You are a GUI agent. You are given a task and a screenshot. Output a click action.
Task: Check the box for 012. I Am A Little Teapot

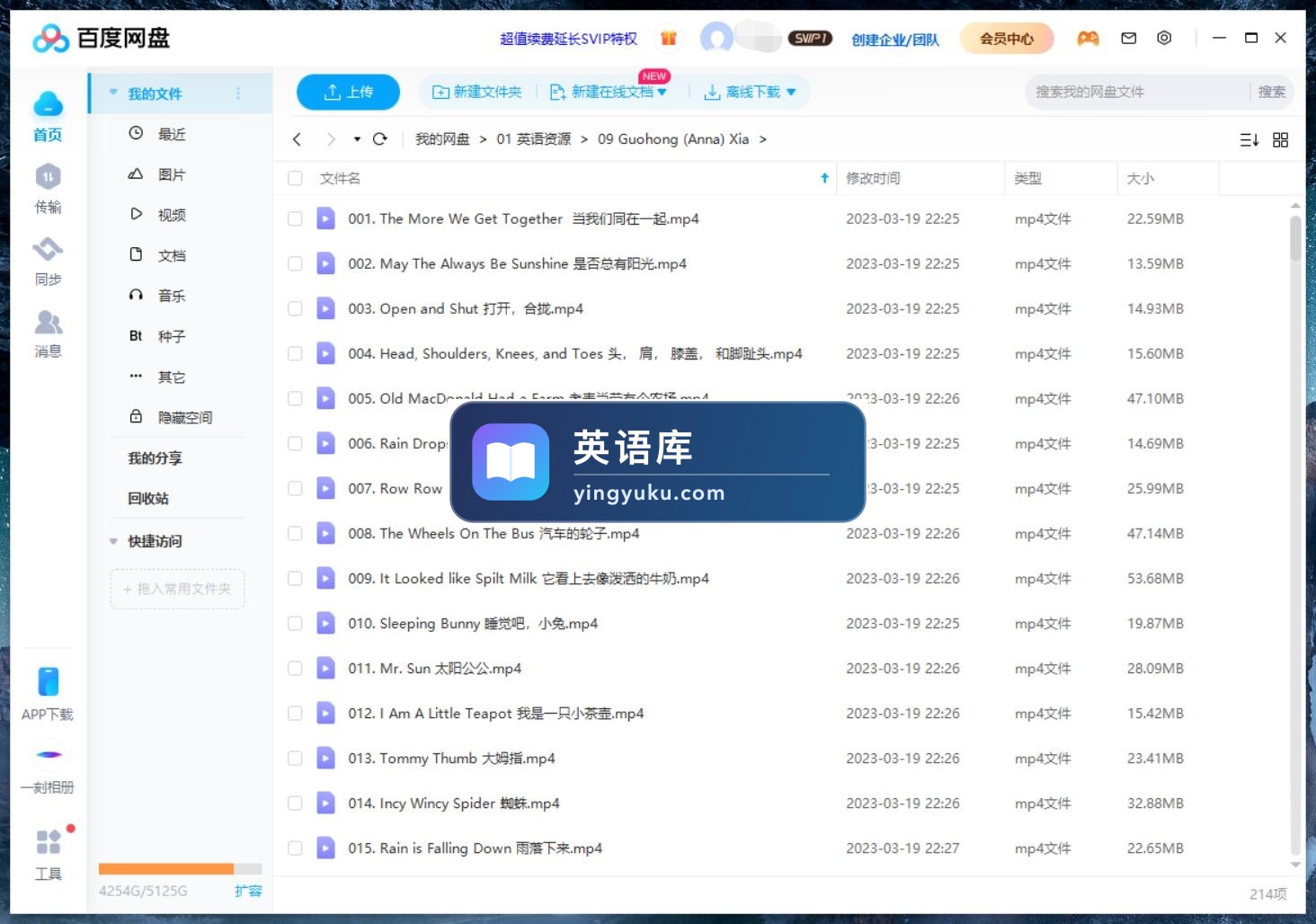(x=295, y=713)
